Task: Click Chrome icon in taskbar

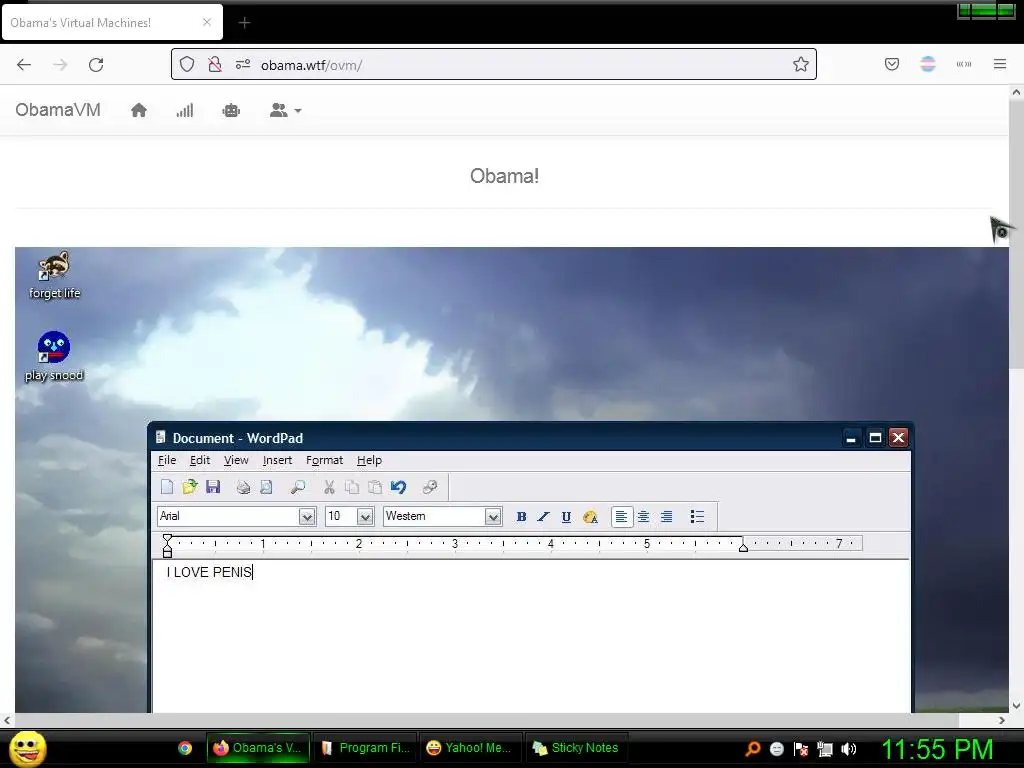Action: tap(185, 748)
